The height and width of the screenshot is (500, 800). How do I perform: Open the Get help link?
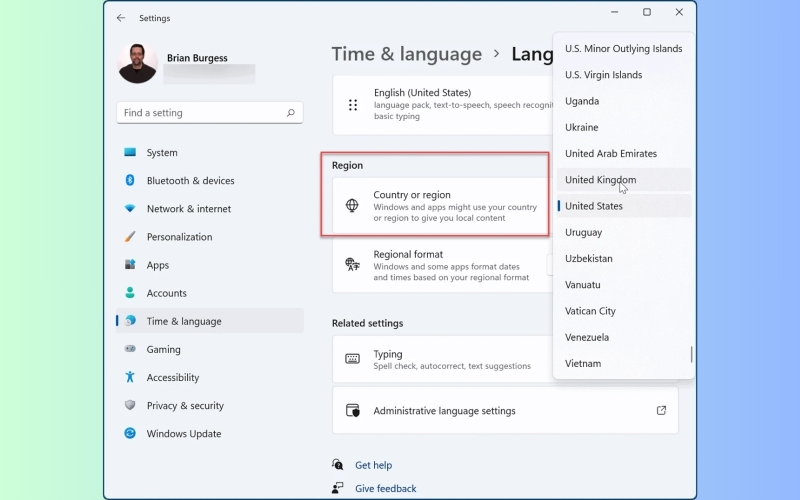coord(373,465)
